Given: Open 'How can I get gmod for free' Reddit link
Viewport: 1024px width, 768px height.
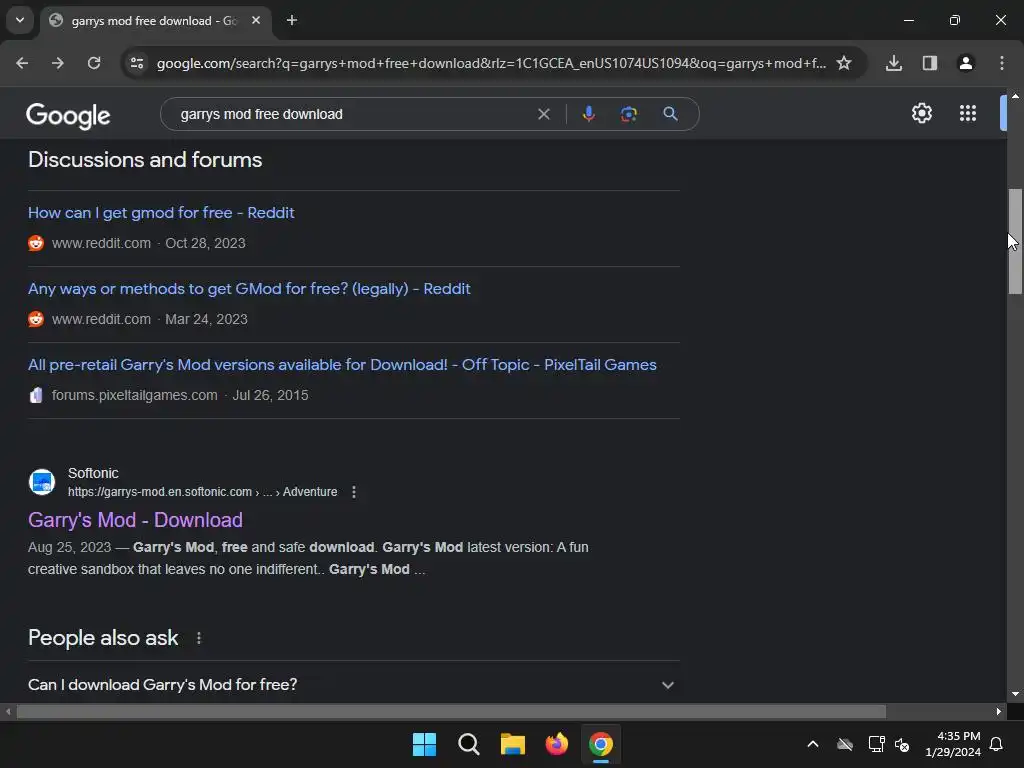Looking at the screenshot, I should coord(161,213).
